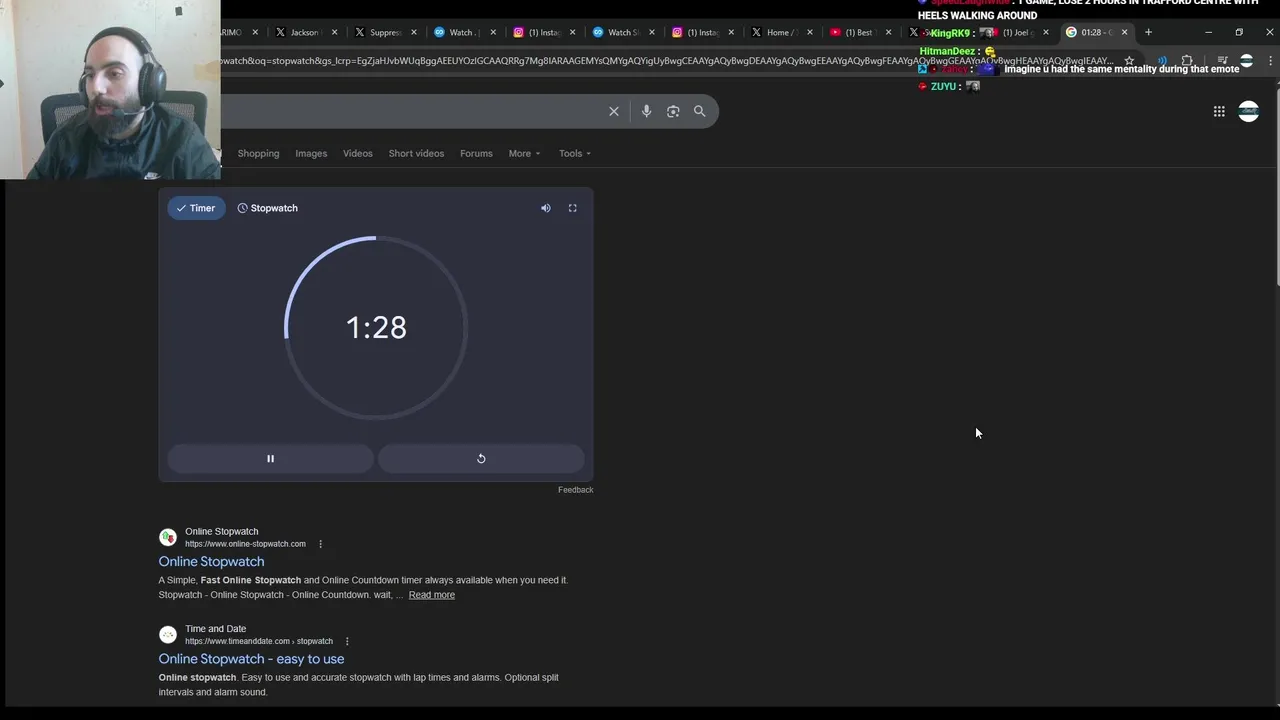Close the Jackson browser tab
The image size is (1280, 720).
[x=334, y=32]
